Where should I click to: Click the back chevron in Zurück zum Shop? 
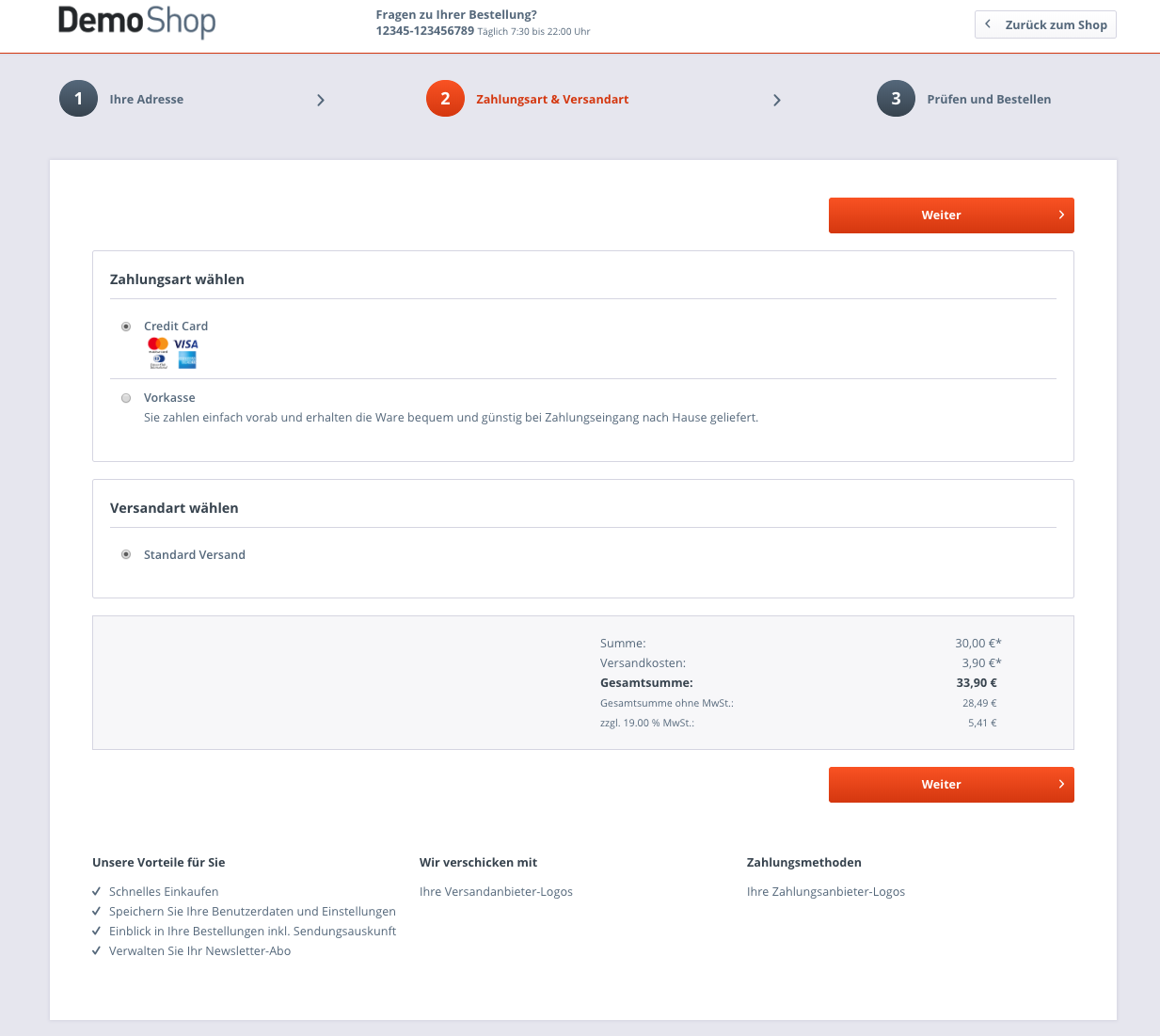[x=988, y=24]
